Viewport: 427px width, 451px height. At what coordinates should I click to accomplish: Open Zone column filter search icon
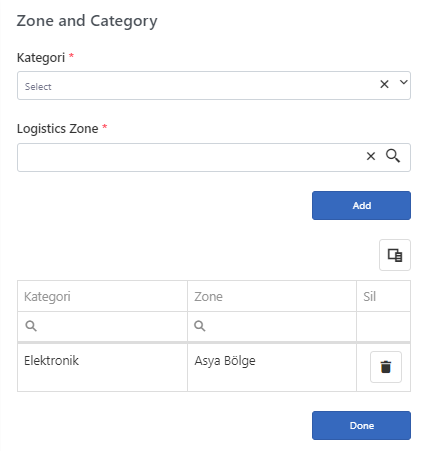tap(200, 326)
